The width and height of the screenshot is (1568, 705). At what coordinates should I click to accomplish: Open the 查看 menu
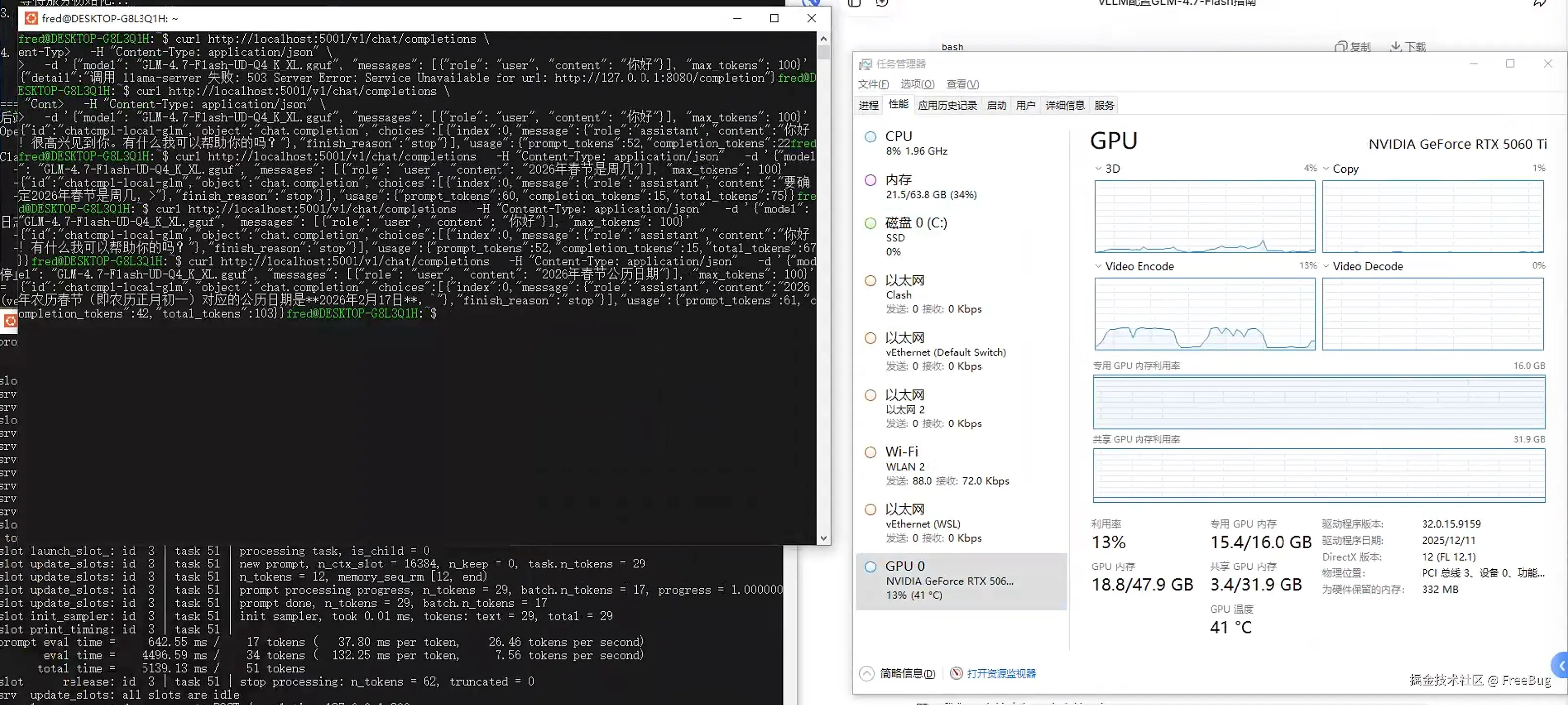962,84
